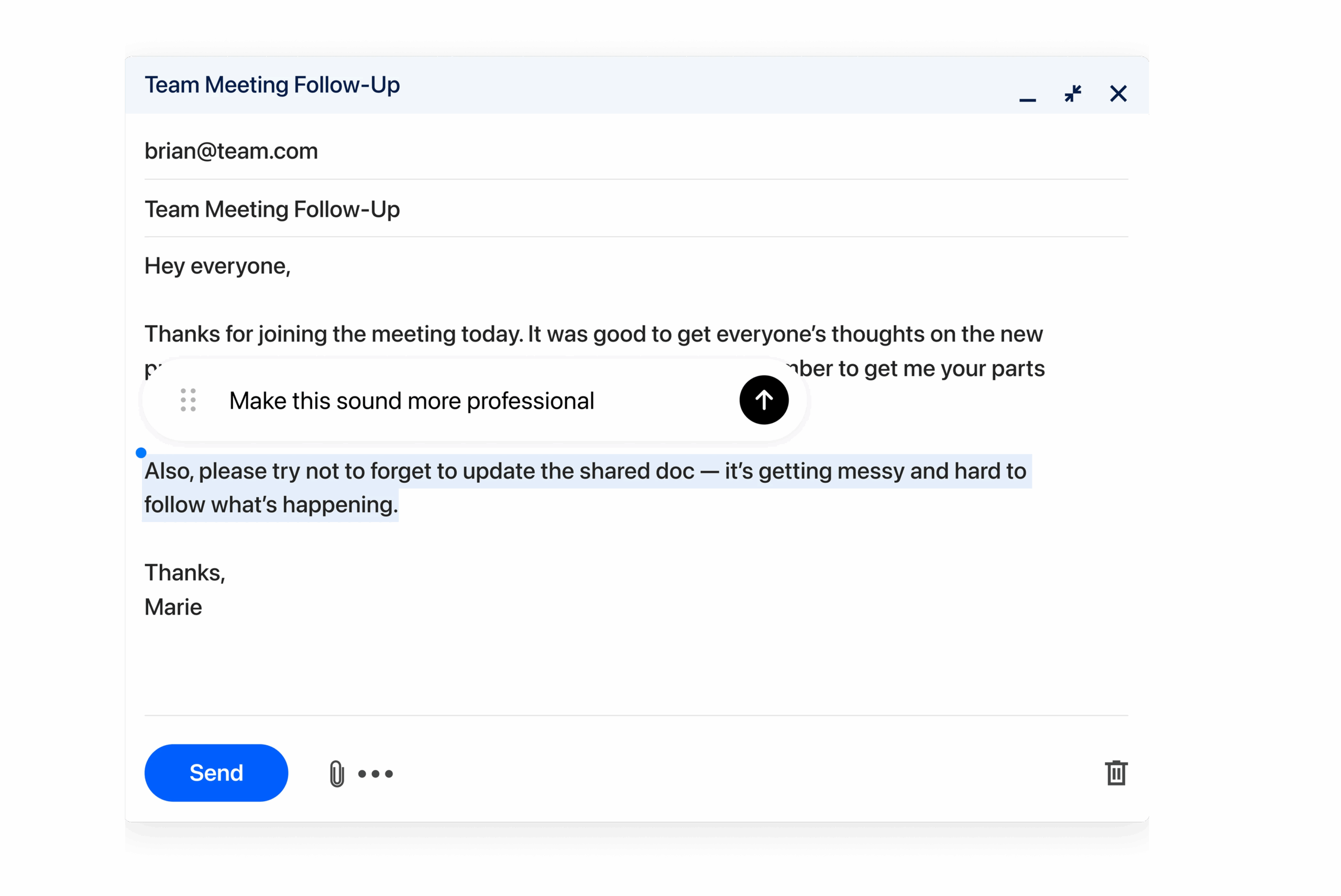Collapse the compose window with shrink arrows
This screenshot has width=1341, height=896.
1073,93
